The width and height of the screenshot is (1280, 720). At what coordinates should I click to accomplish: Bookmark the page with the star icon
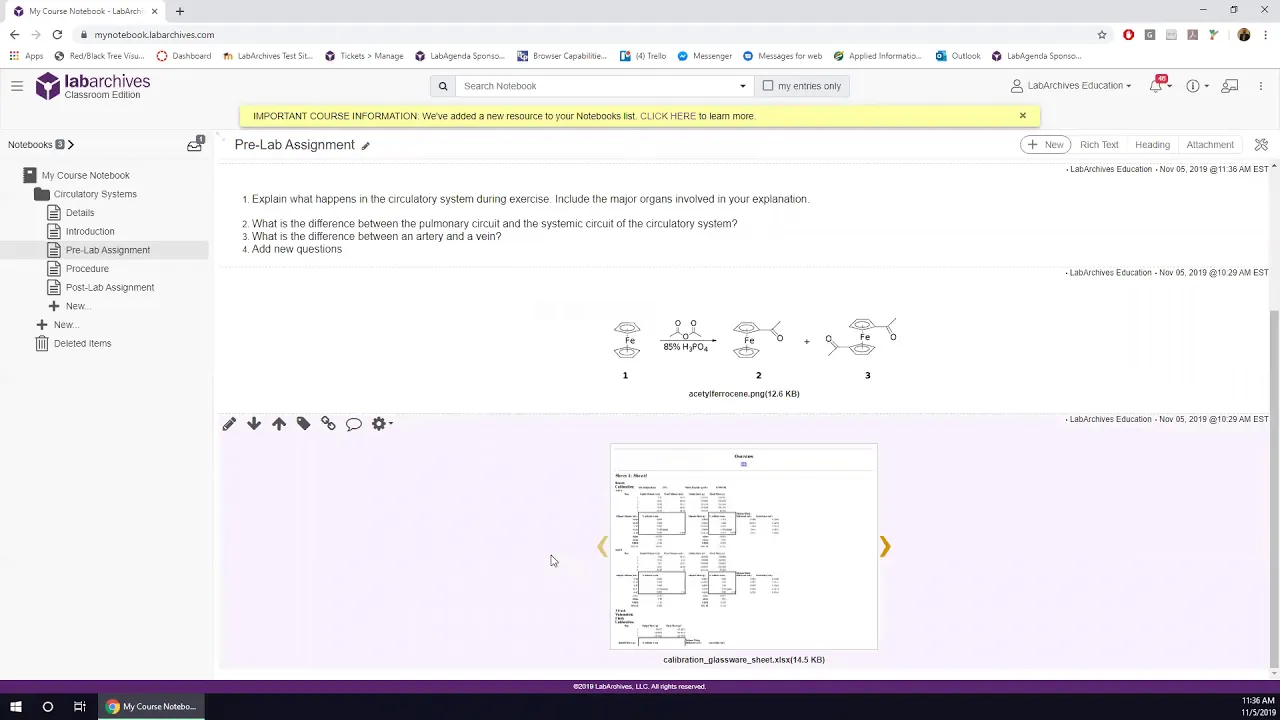(1102, 34)
